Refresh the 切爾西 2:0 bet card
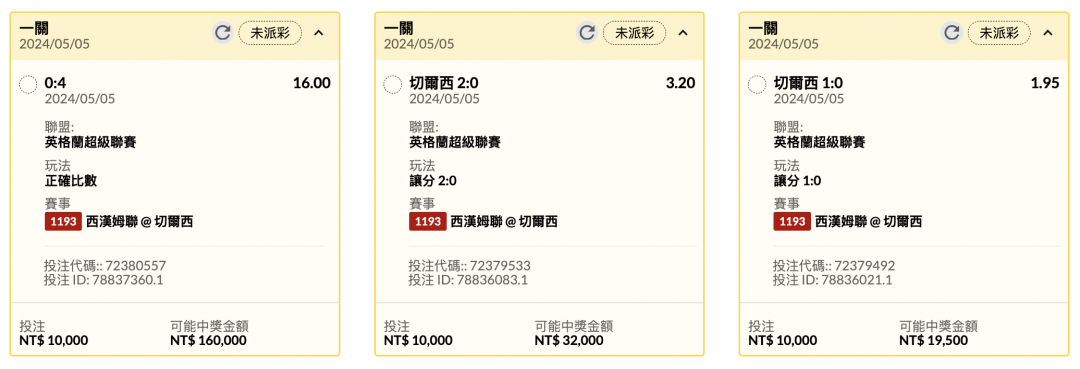The height and width of the screenshot is (369, 1080). click(587, 32)
